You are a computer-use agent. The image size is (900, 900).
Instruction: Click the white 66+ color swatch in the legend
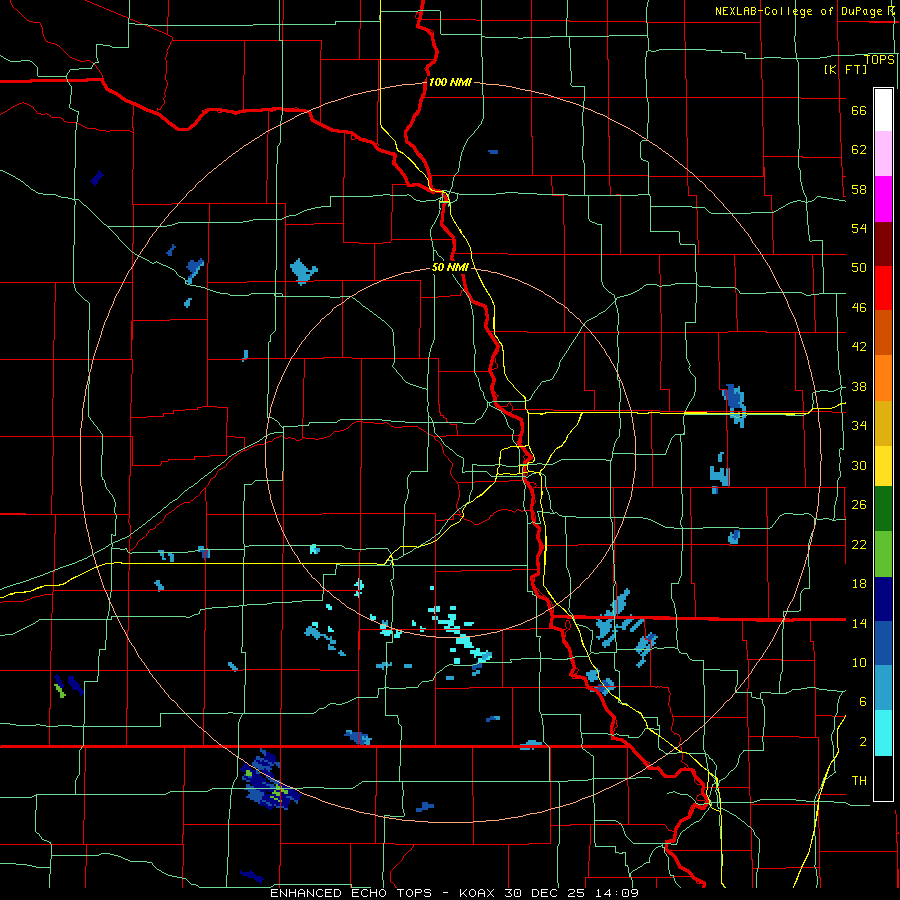click(883, 110)
